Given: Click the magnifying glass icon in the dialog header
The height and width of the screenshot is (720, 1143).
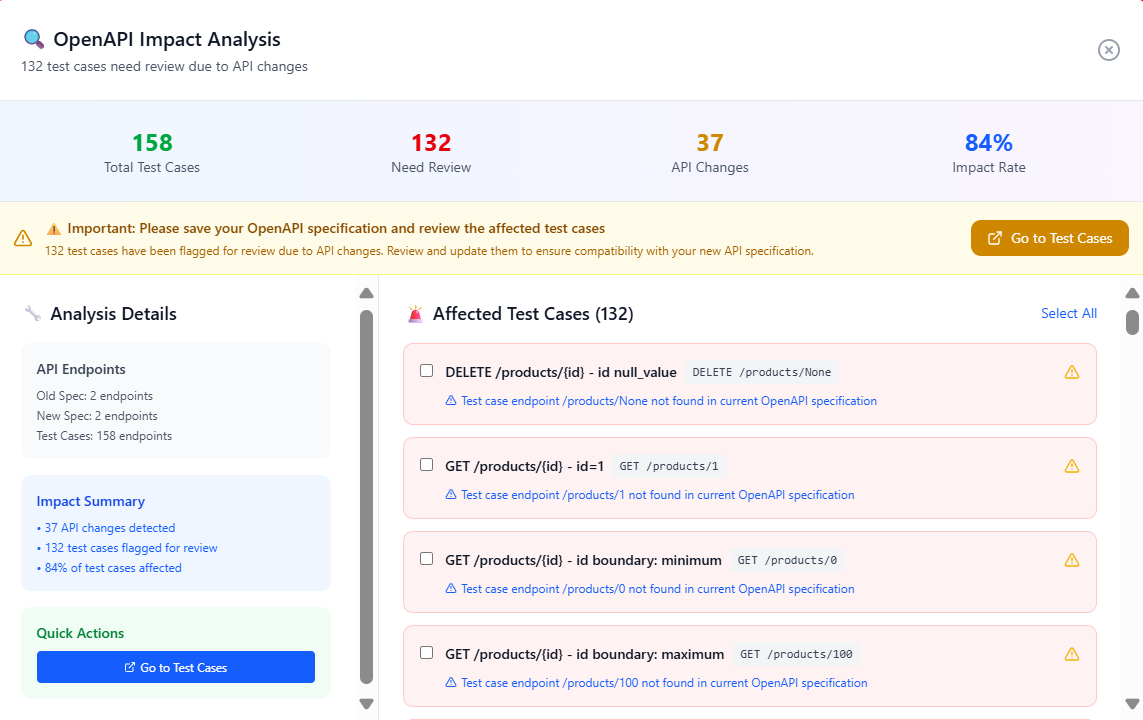Looking at the screenshot, I should (33, 39).
